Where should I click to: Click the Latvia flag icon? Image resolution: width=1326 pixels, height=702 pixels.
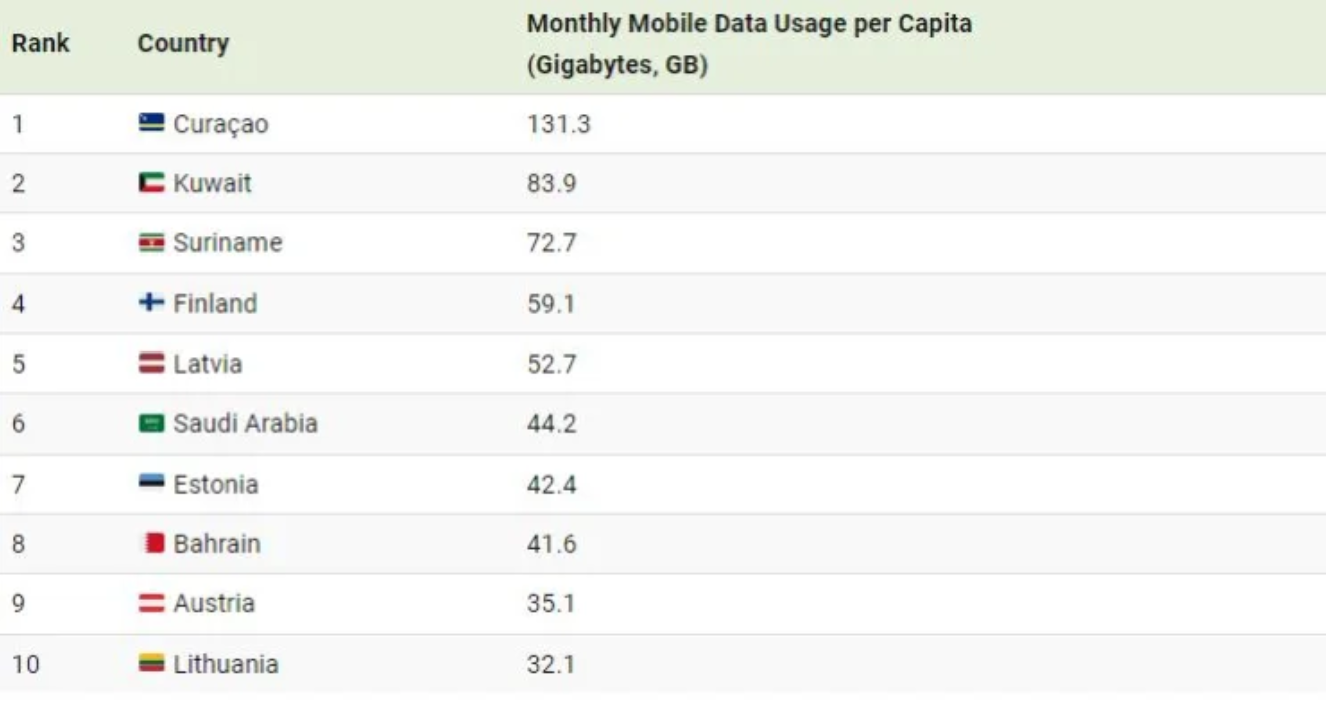[x=151, y=364]
